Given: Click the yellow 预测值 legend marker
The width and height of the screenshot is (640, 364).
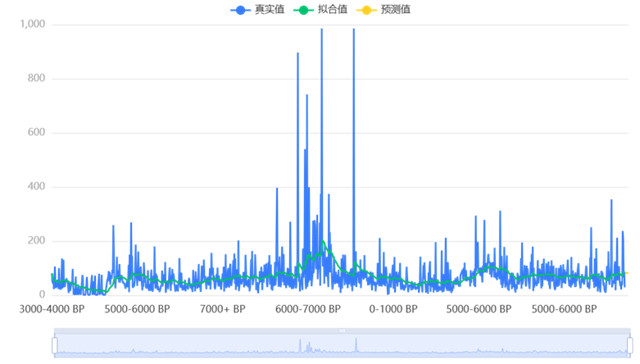Looking at the screenshot, I should [x=366, y=10].
